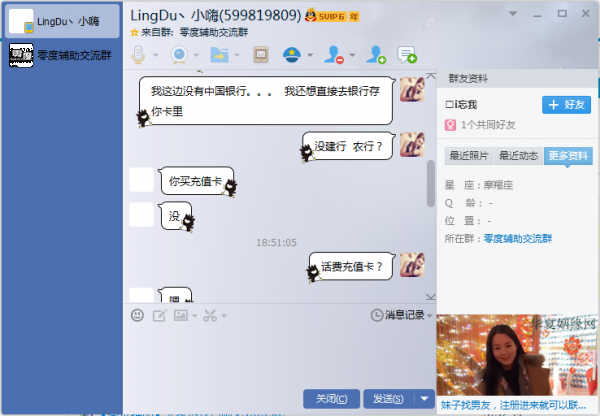Viewport: 600px width, 416px height.
Task: Open the remote desktop toolbar icon
Action: 261,55
